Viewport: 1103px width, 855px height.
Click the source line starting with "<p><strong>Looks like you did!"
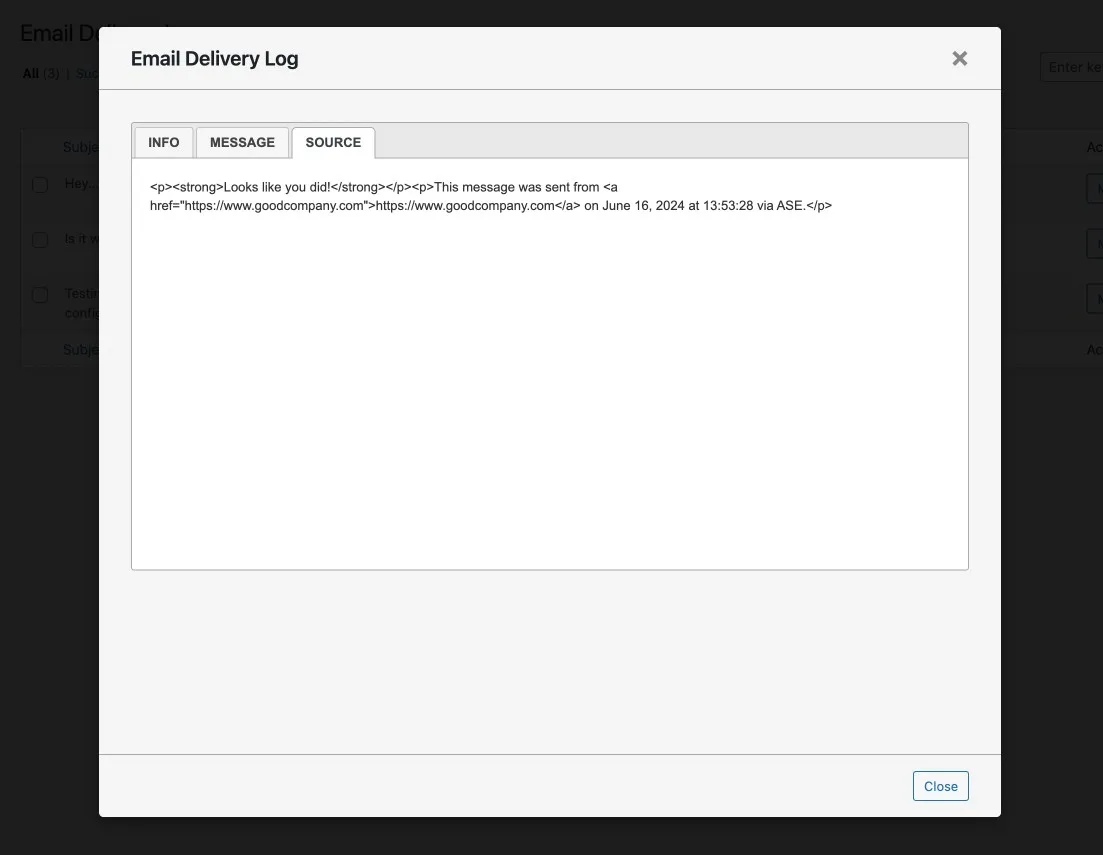383,187
